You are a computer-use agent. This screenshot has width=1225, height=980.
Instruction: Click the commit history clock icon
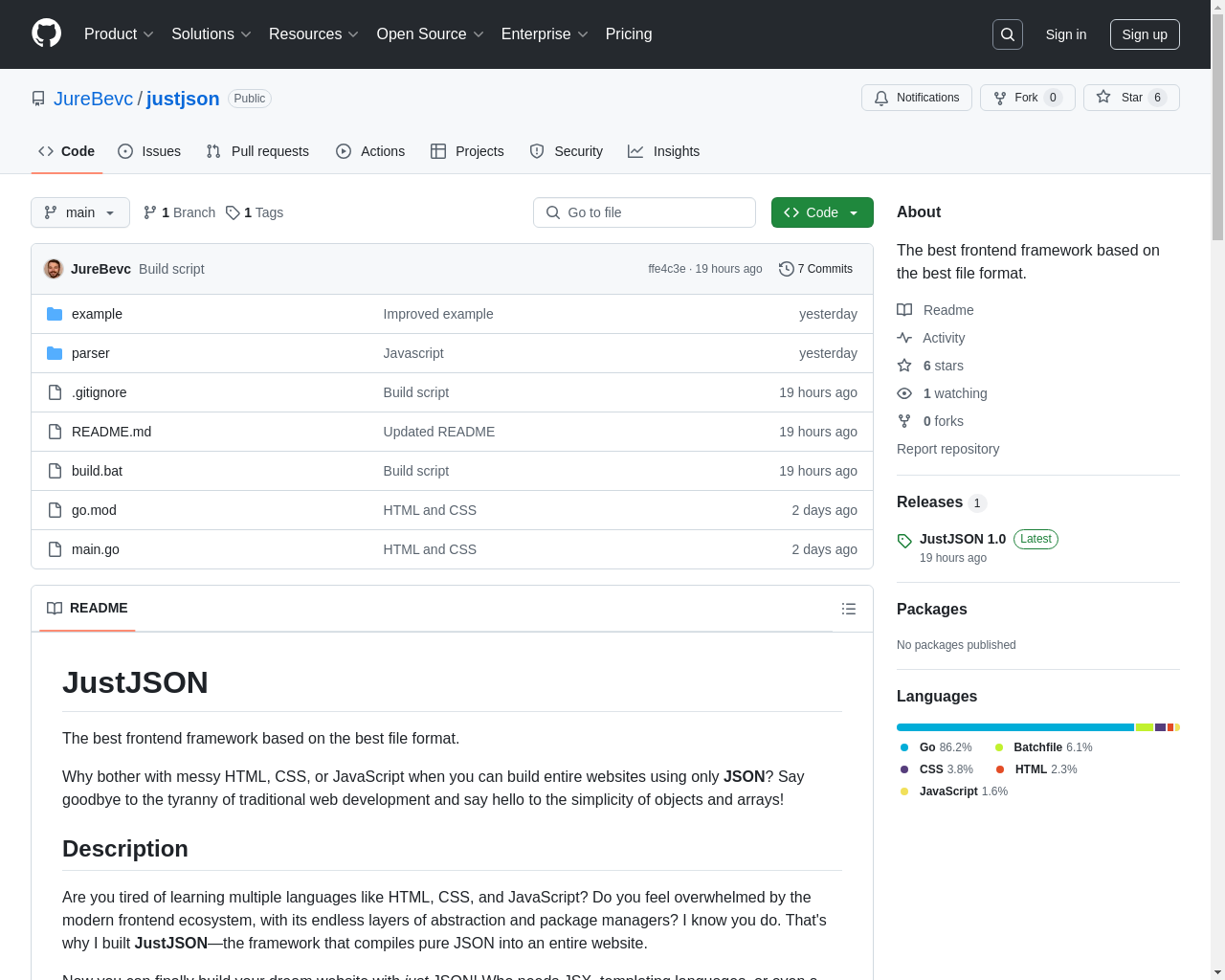[787, 269]
